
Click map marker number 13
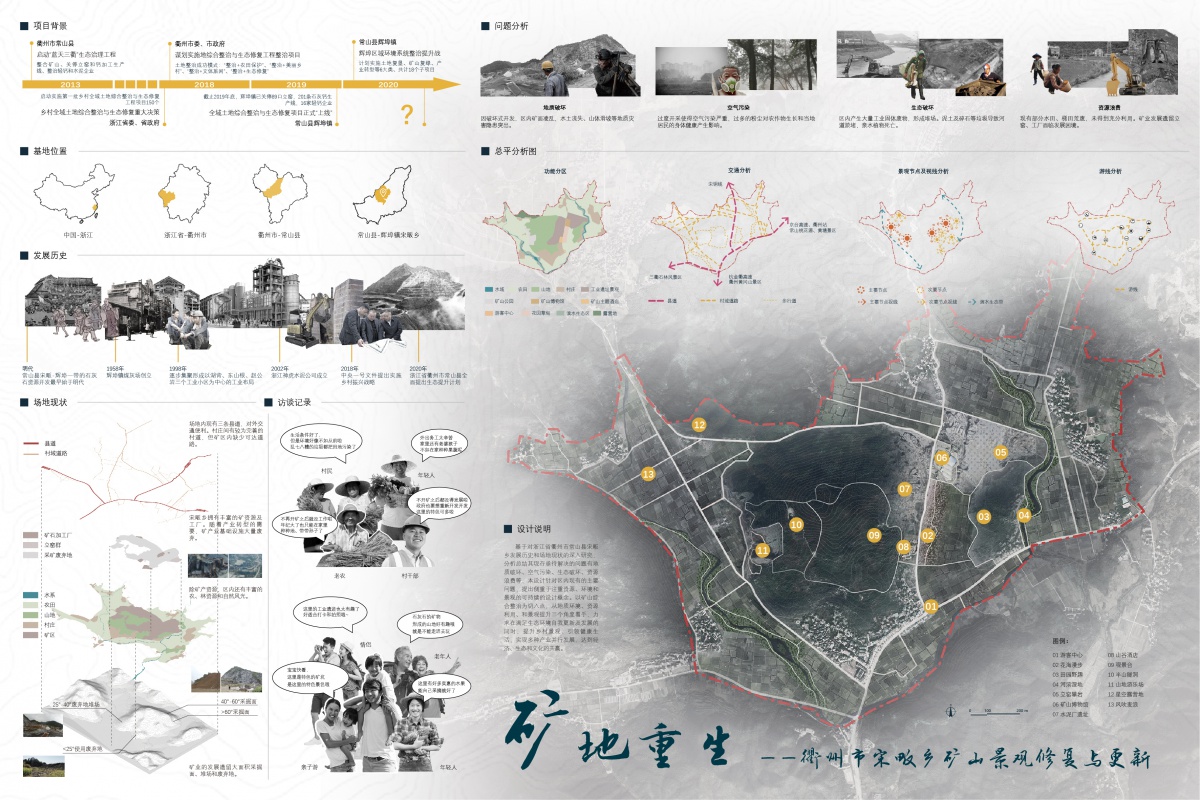pyautogui.click(x=648, y=474)
